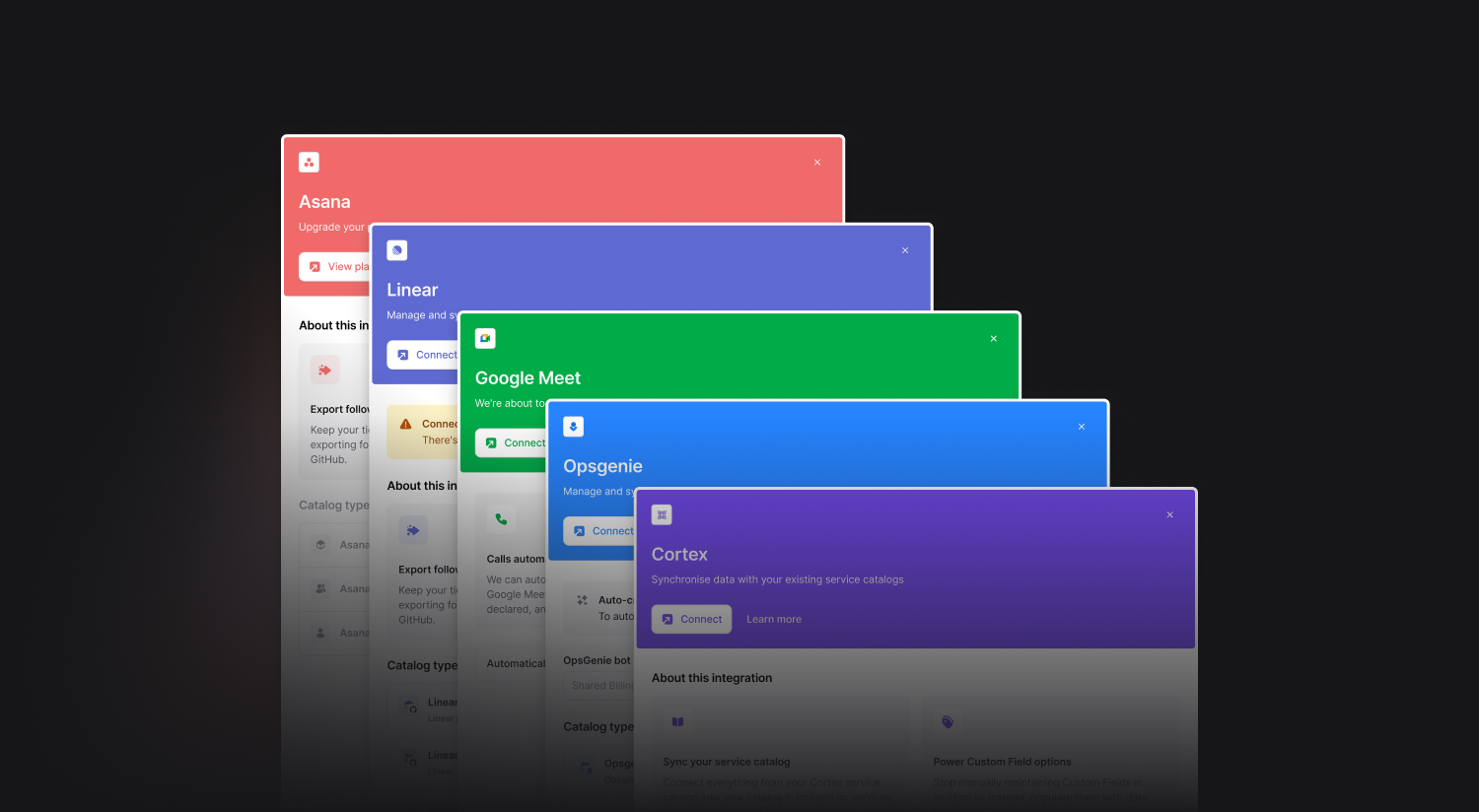The image size is (1479, 812).
Task: Click the export follow-ups icon in Asana card
Action: (x=324, y=371)
